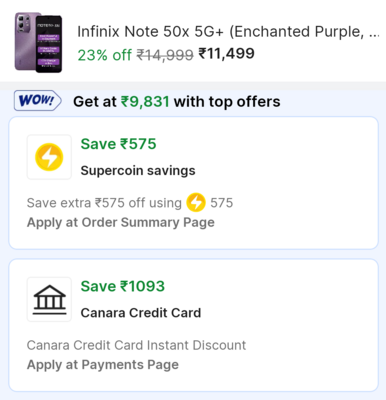
Task: Click the Infinix Note 50x 5G+ product title
Action: click(x=228, y=32)
